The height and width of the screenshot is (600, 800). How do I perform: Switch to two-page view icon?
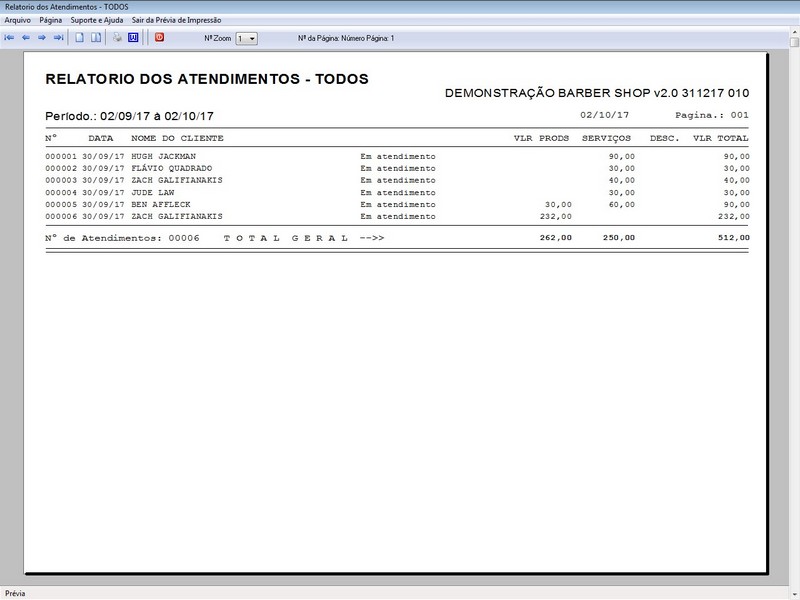click(96, 38)
